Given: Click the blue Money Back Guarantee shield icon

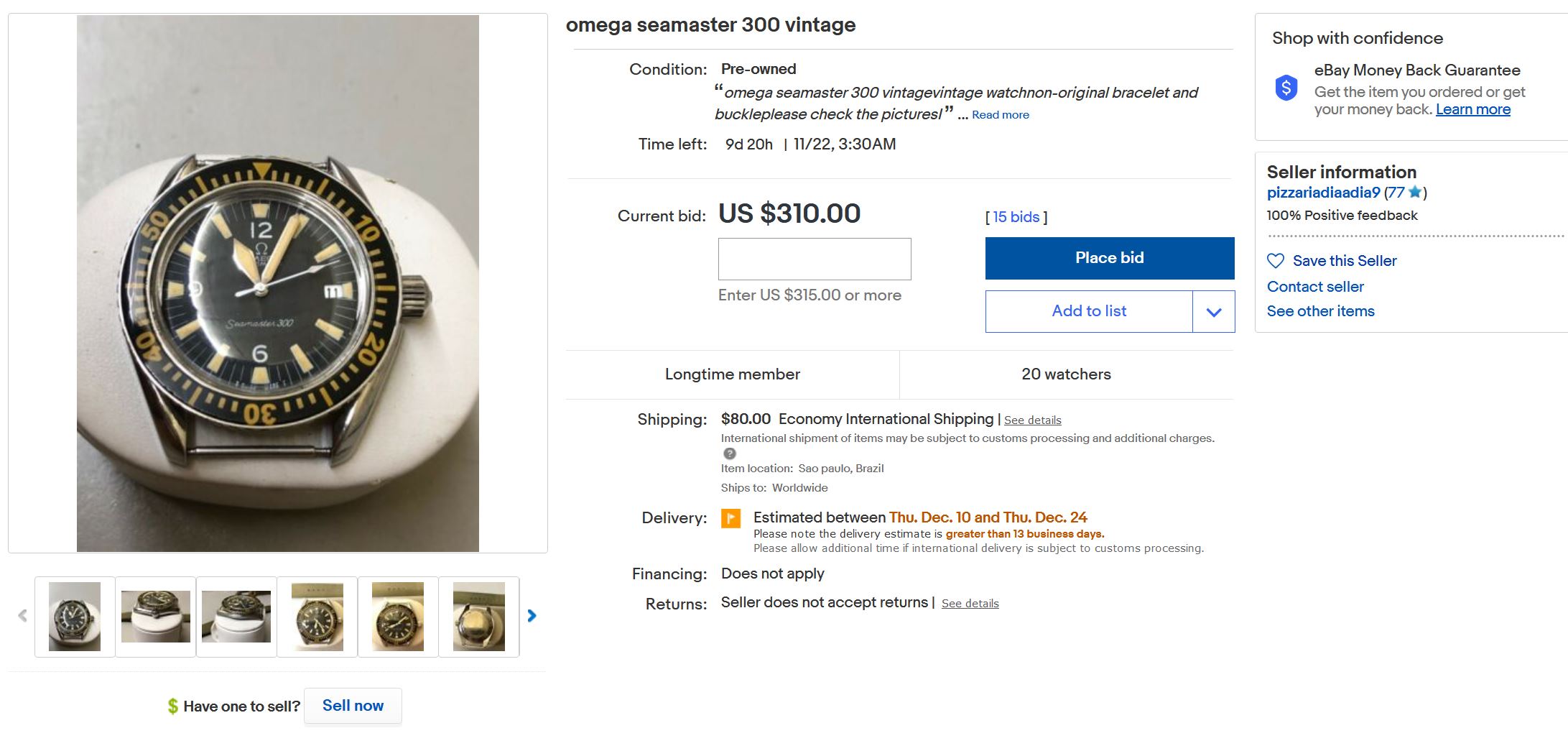Looking at the screenshot, I should pyautogui.click(x=1286, y=88).
